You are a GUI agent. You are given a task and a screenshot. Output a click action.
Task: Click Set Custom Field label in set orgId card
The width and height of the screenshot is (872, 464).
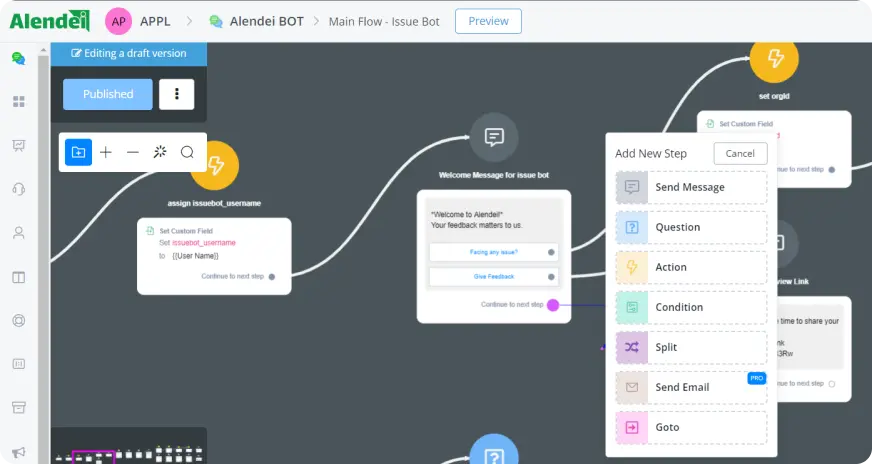click(746, 124)
